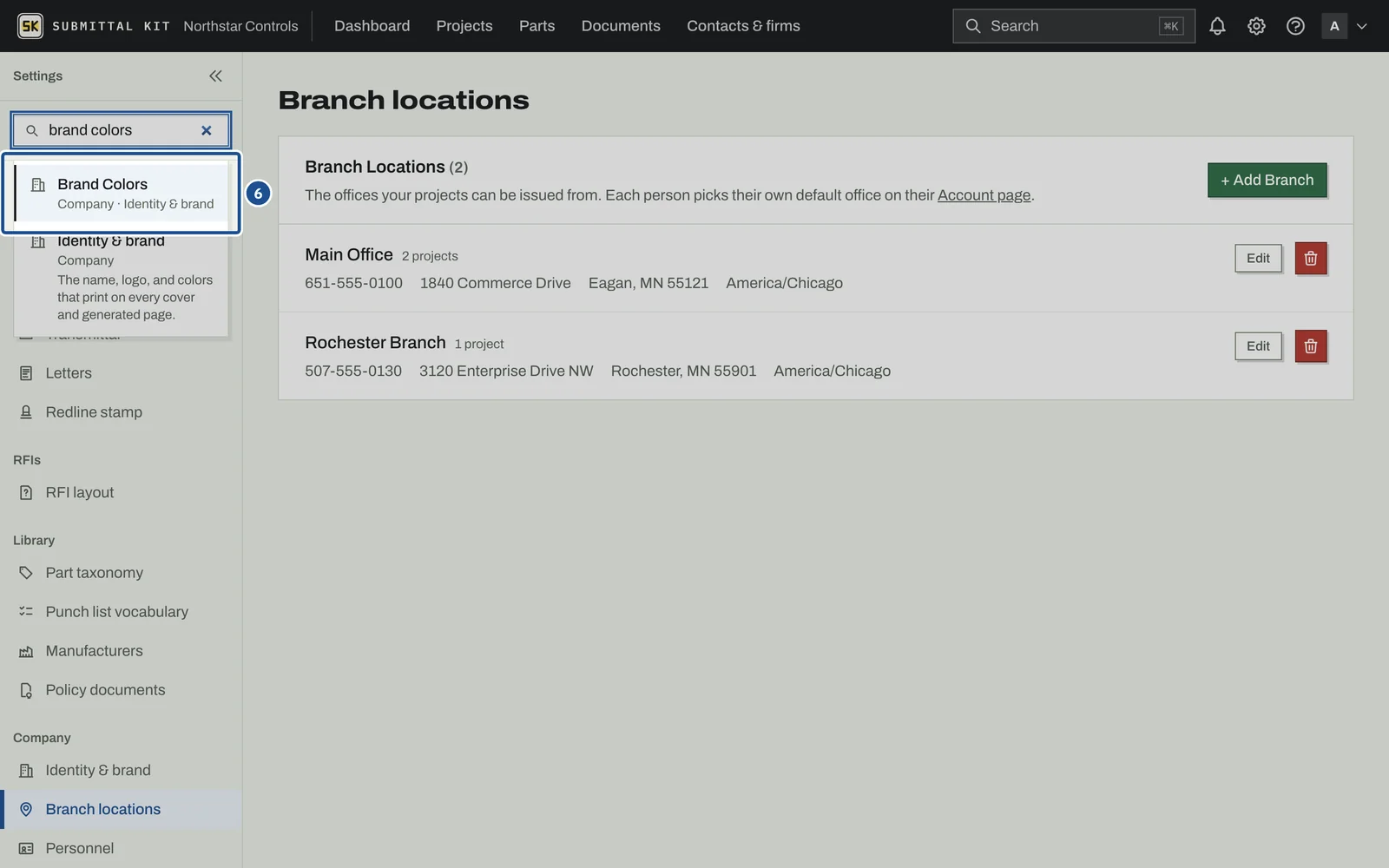Click Main Office phone number 651-555-0100
This screenshot has height=868, width=1389.
click(353, 283)
